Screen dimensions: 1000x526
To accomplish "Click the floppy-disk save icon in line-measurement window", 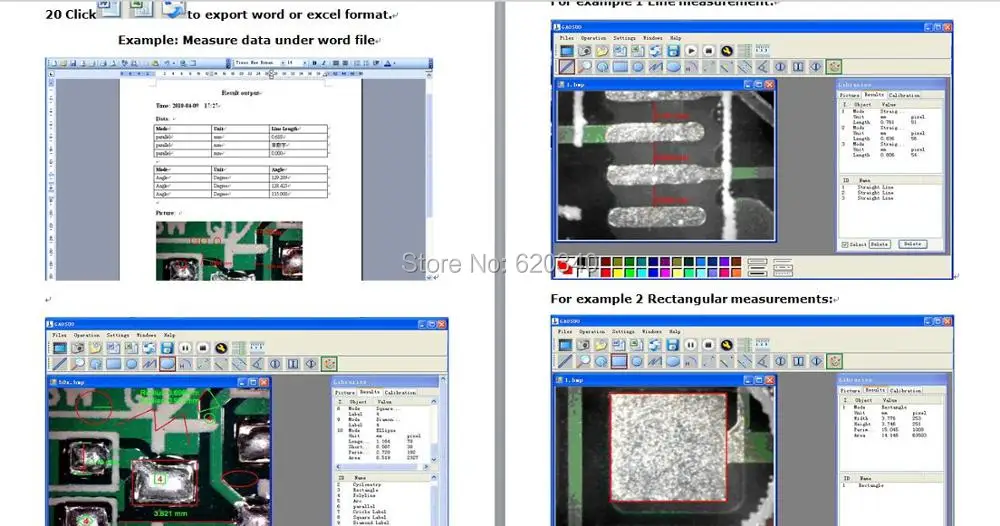I will tap(673, 51).
